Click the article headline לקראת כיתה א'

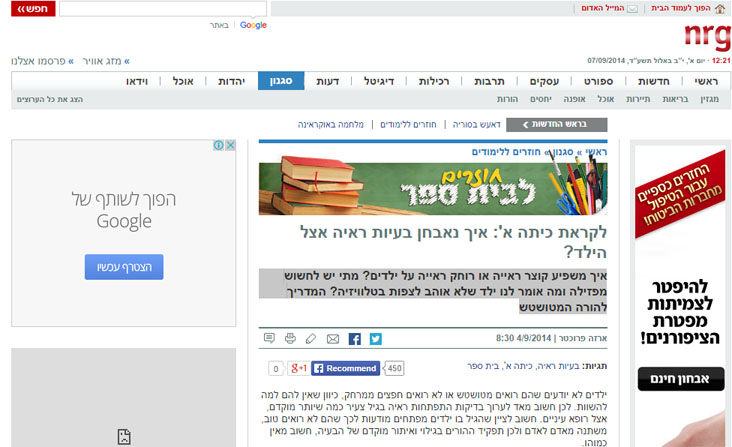(x=453, y=242)
